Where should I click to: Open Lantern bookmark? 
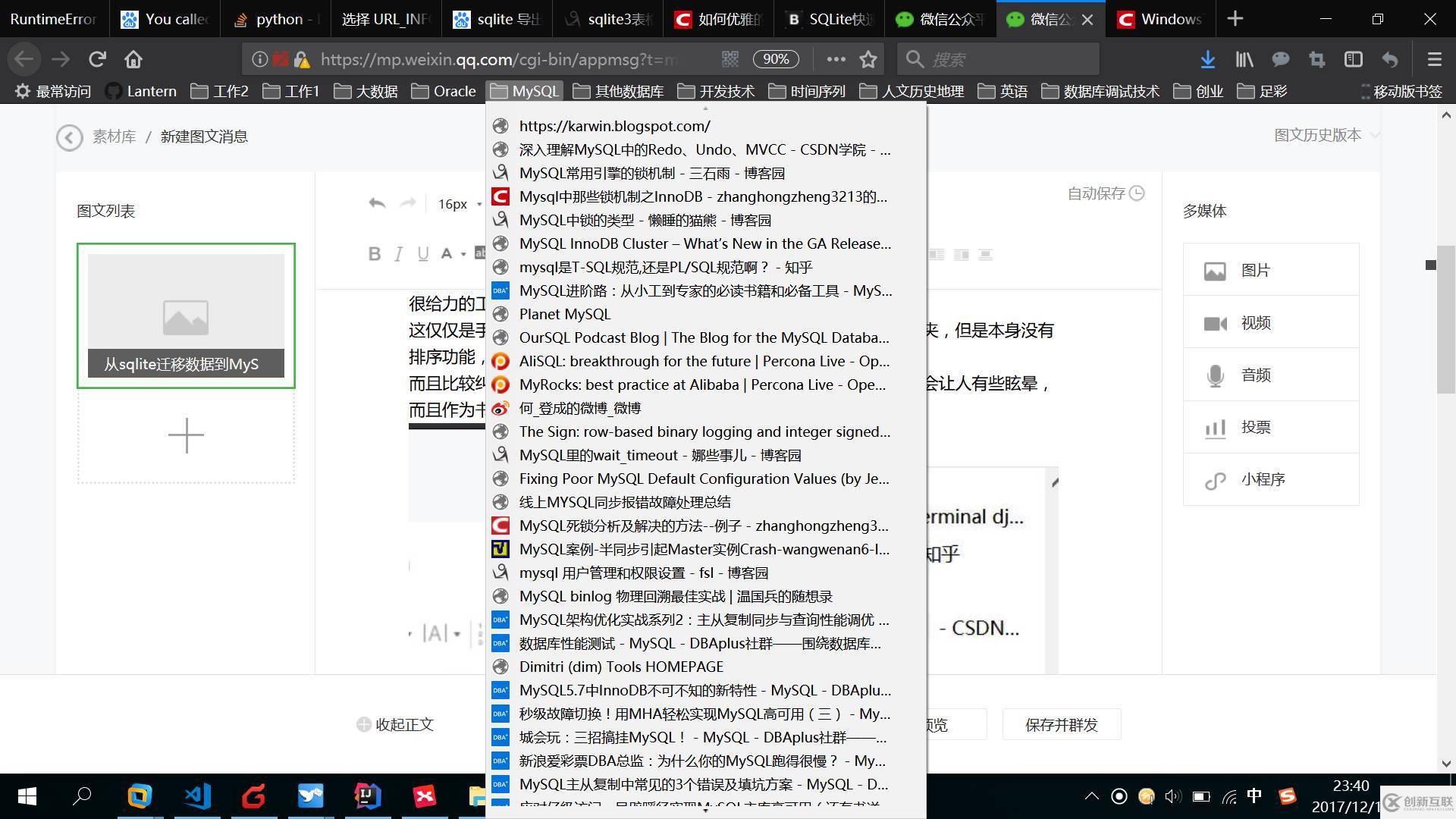(141, 91)
